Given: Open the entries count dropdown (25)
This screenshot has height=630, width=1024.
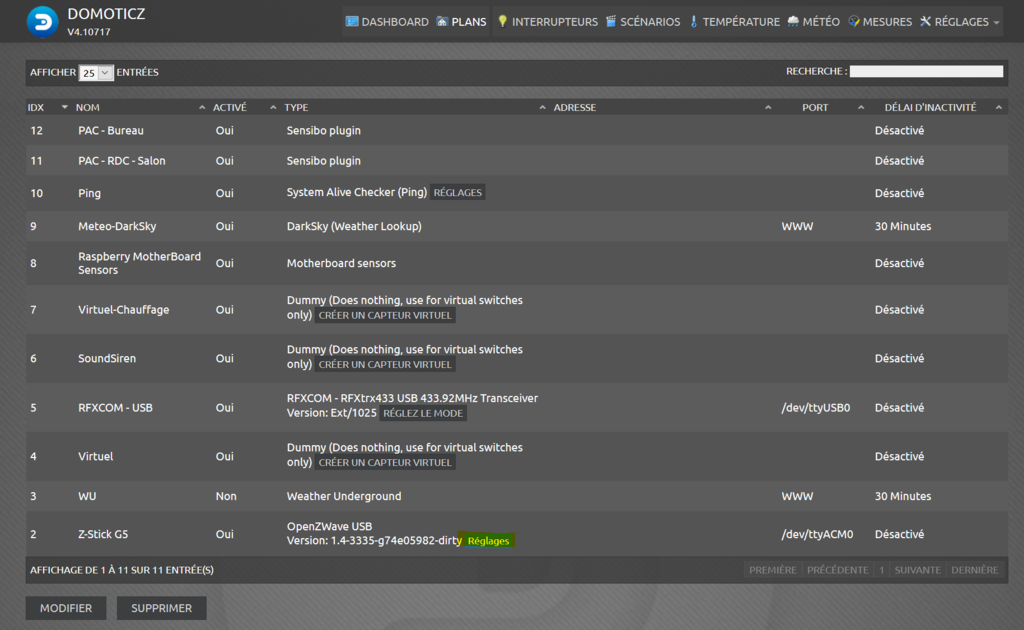Looking at the screenshot, I should point(96,73).
